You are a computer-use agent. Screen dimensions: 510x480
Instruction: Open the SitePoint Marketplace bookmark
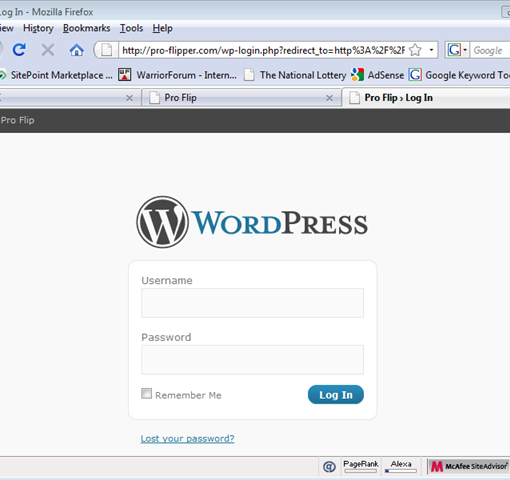[57, 75]
